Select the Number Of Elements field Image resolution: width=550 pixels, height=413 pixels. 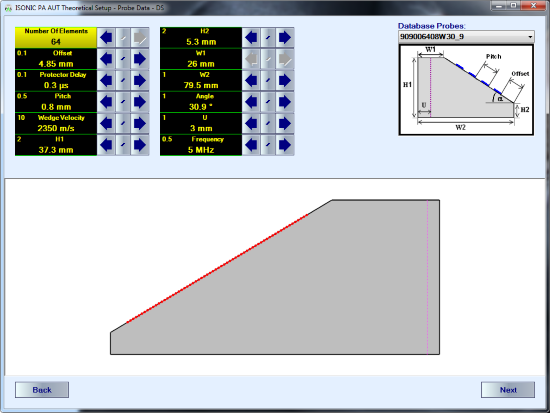pos(56,37)
